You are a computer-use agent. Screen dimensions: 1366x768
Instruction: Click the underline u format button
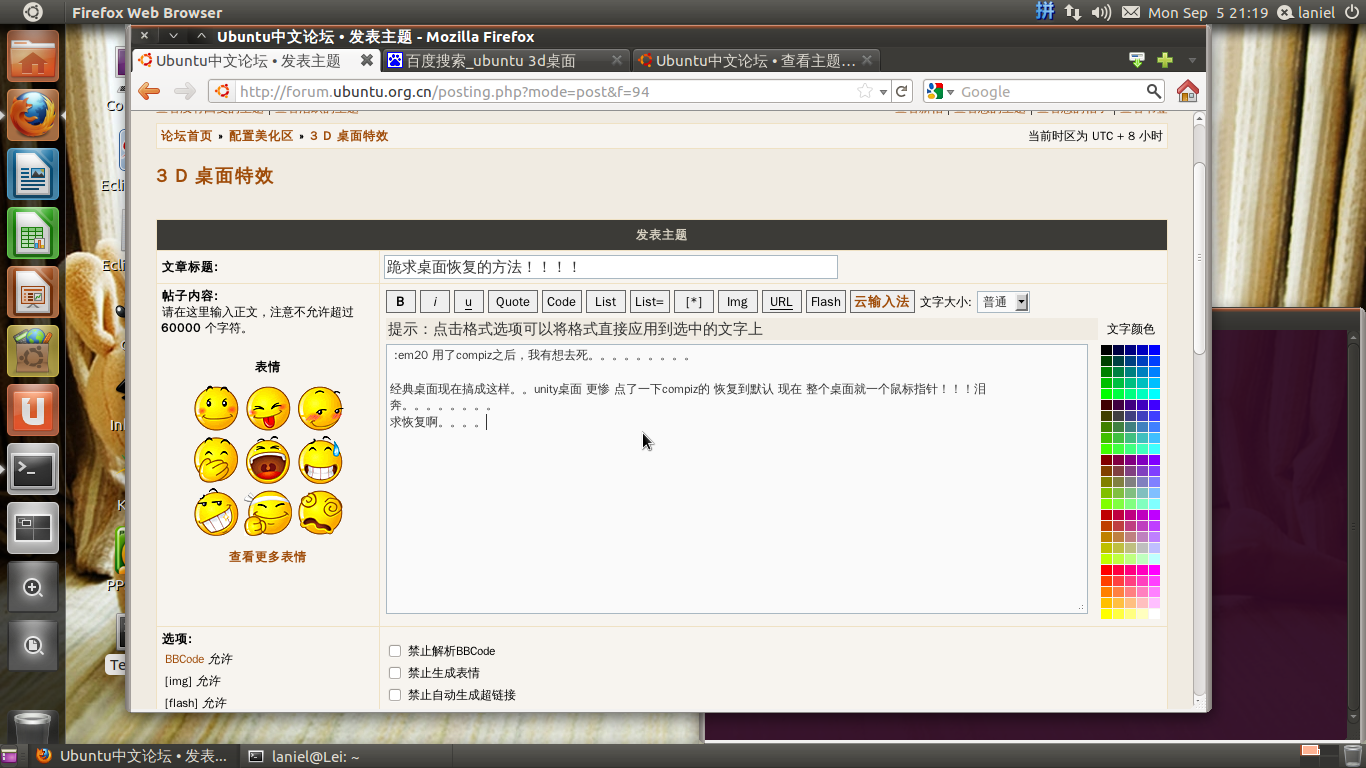(468, 302)
